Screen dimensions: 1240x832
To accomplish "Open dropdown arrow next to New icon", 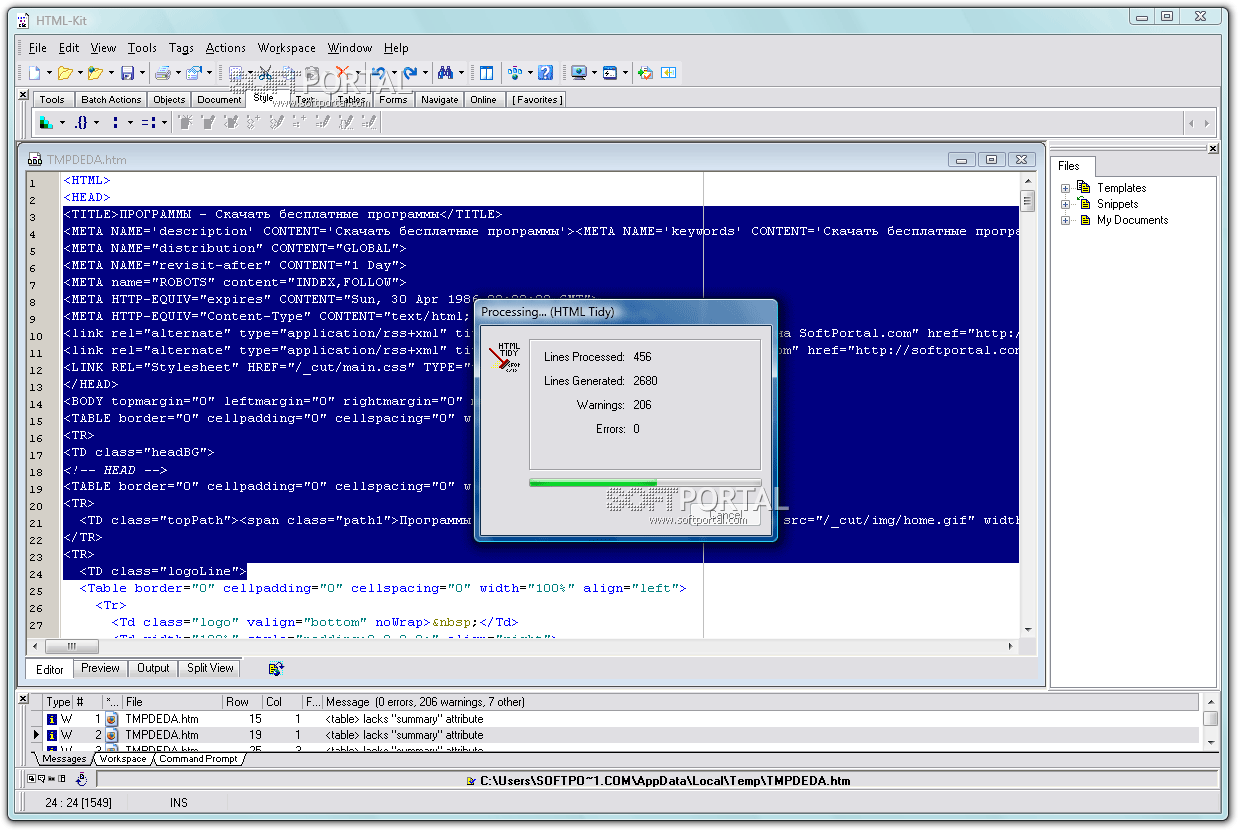I will tap(49, 73).
